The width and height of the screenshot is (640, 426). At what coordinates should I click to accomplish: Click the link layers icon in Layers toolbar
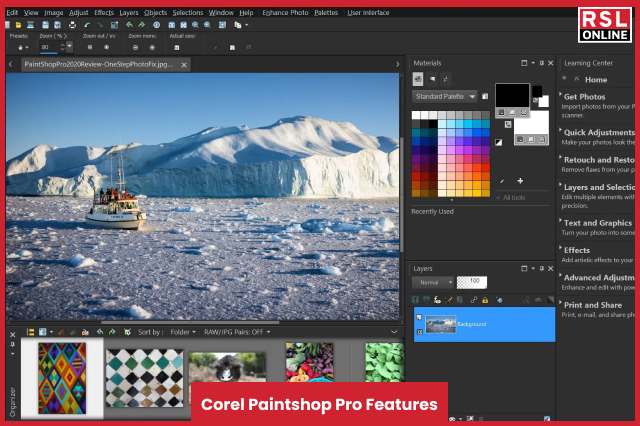(473, 300)
